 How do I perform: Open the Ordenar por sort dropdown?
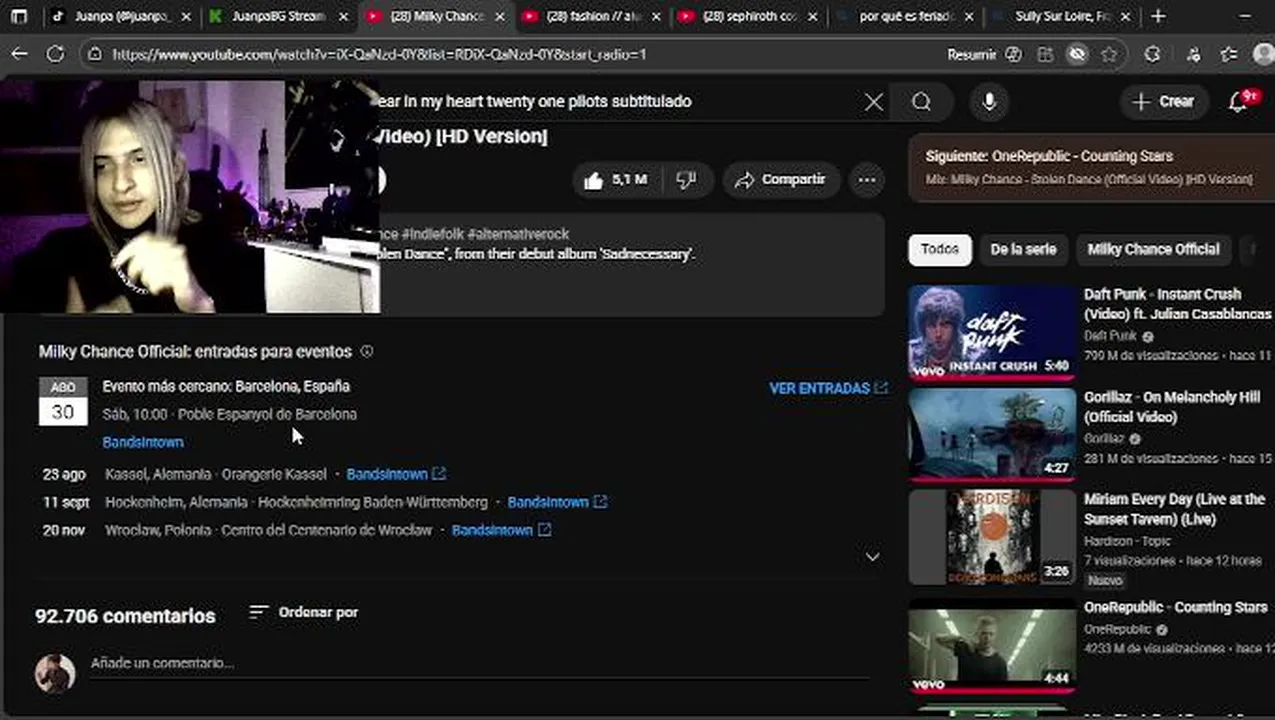(303, 612)
